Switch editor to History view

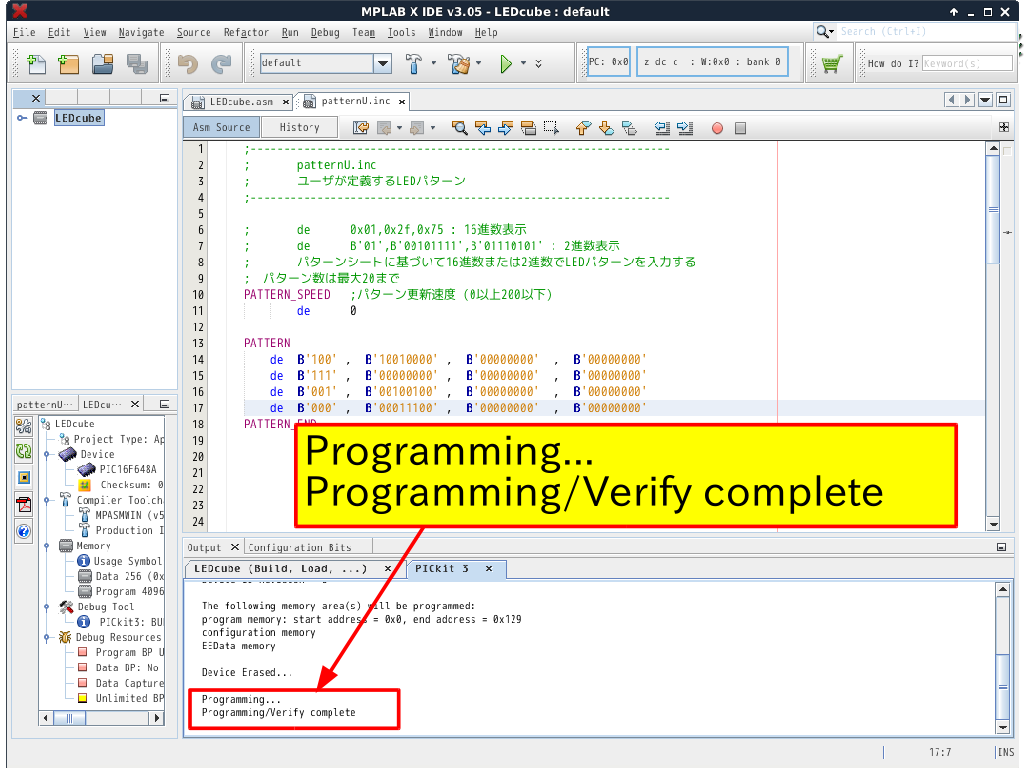pyautogui.click(x=300, y=127)
